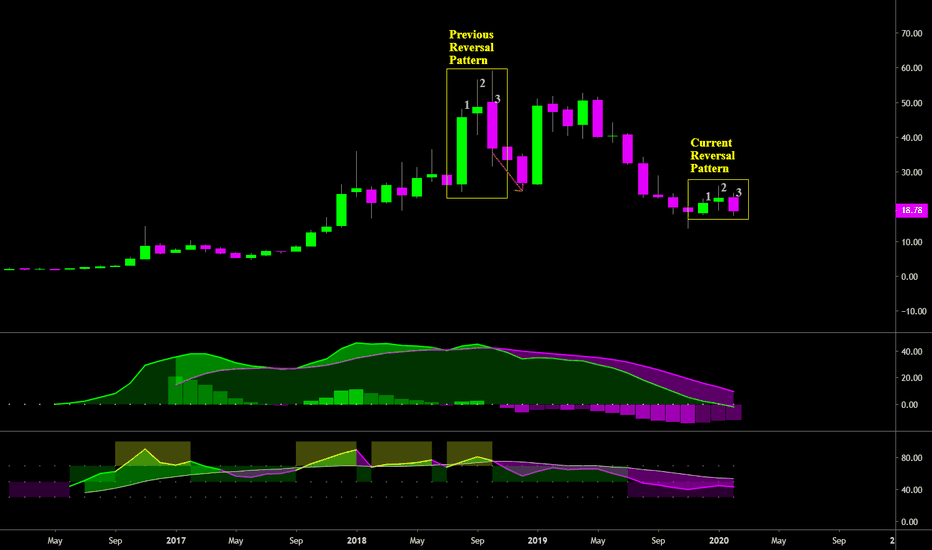This screenshot has height=550, width=932.
Task: Select the 10.00 price axis label
Action: [912, 242]
